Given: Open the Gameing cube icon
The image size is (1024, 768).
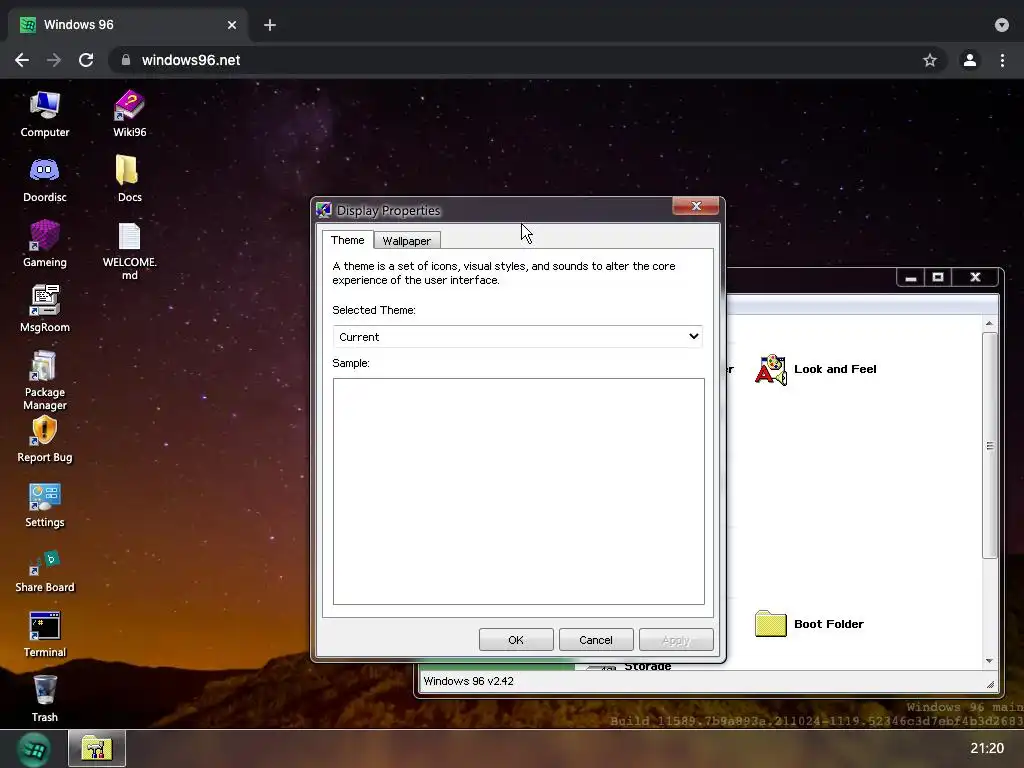Looking at the screenshot, I should 44,244.
